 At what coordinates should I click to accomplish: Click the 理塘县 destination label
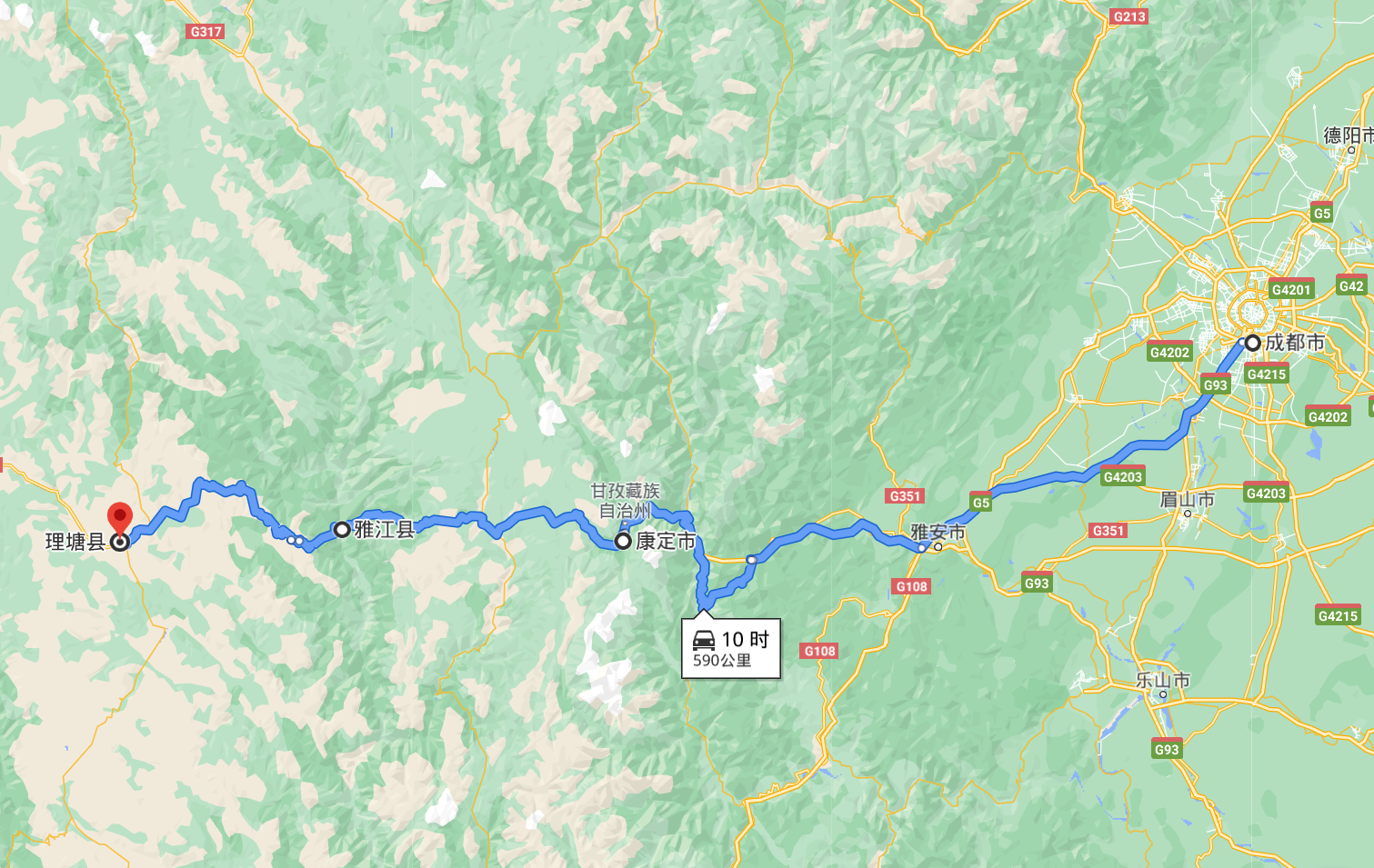pyautogui.click(x=76, y=543)
